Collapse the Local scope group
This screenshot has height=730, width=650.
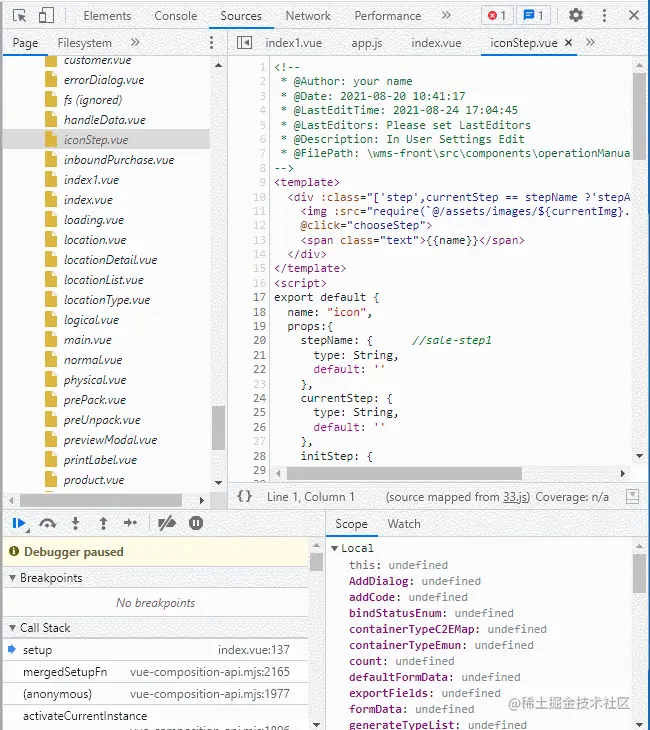(x=334, y=548)
